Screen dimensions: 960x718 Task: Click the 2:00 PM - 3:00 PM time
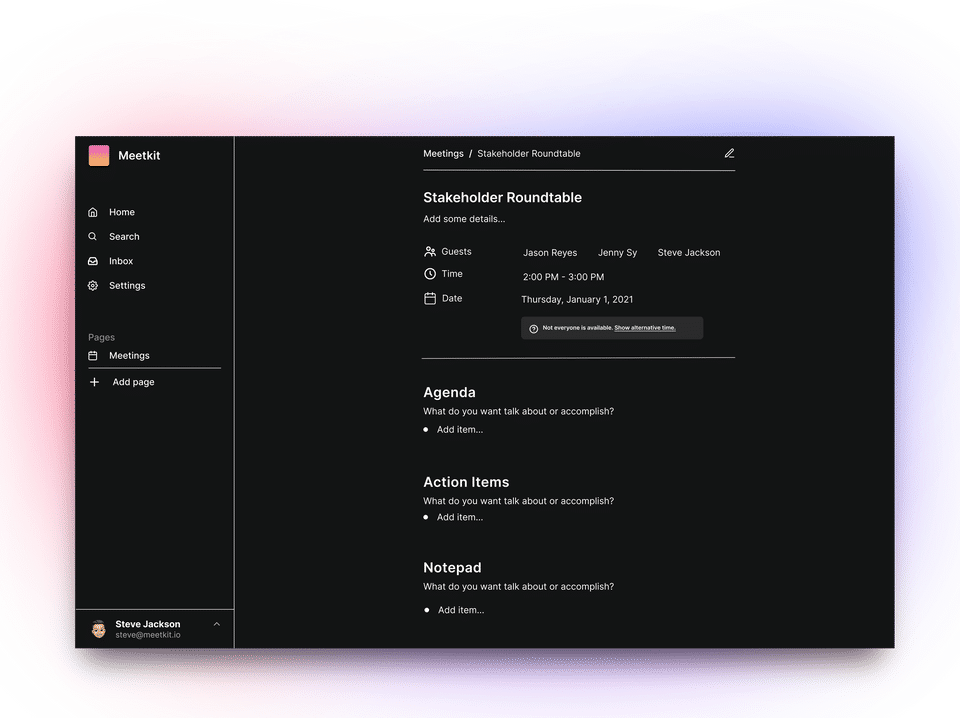(x=563, y=277)
